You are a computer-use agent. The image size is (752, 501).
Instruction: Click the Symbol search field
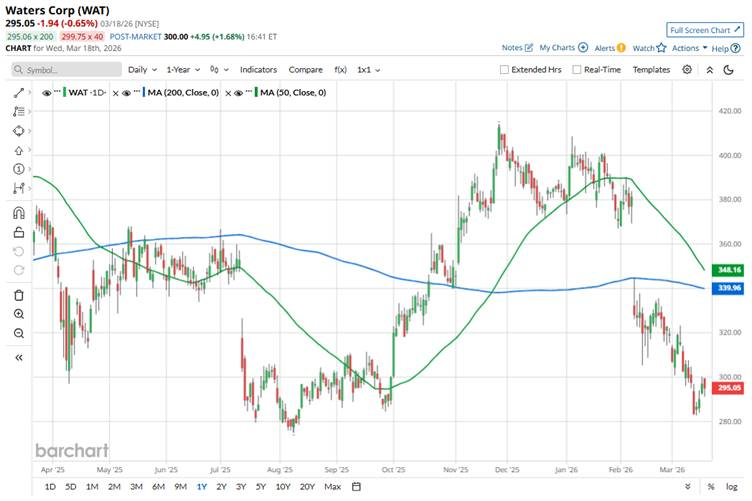click(x=64, y=70)
